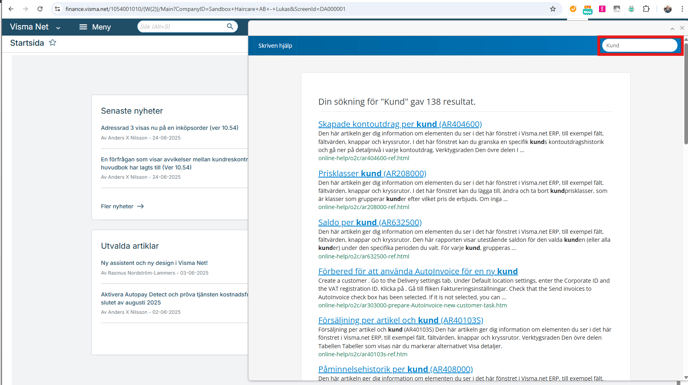Click the Senaste nyheter heading
This screenshot has height=385, width=688.
pyautogui.click(x=132, y=111)
